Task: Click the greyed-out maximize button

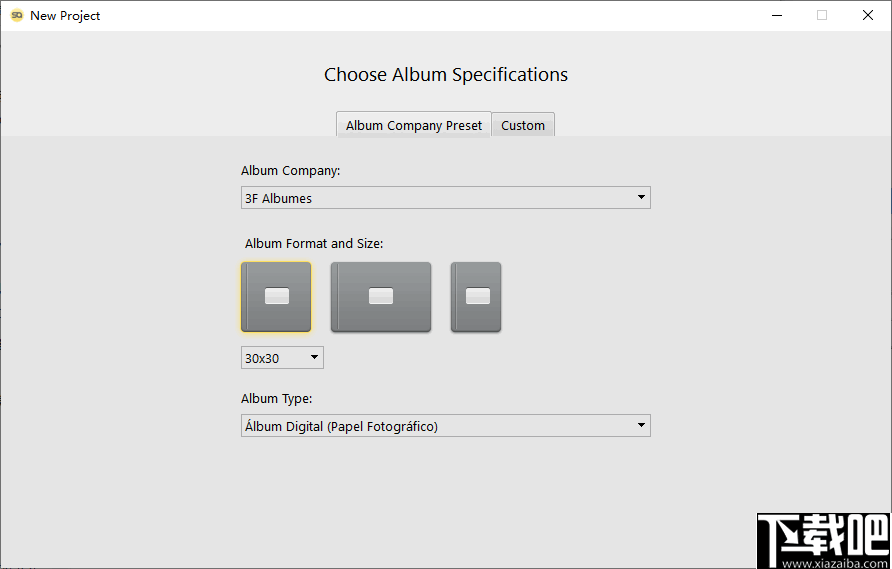Action: point(822,15)
